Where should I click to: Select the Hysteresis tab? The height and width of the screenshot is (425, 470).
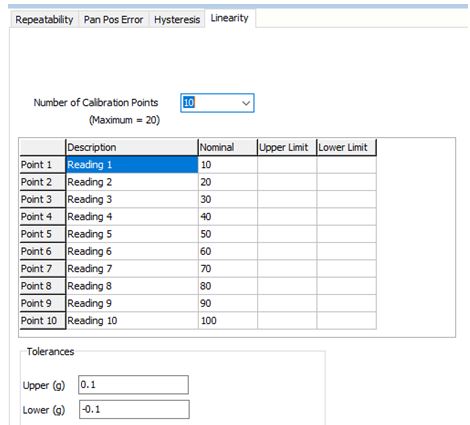click(177, 20)
